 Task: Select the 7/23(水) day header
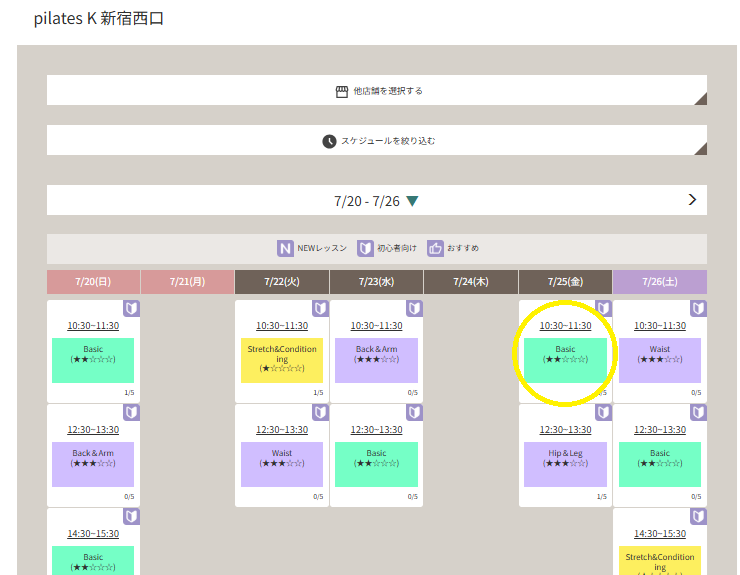(x=376, y=282)
